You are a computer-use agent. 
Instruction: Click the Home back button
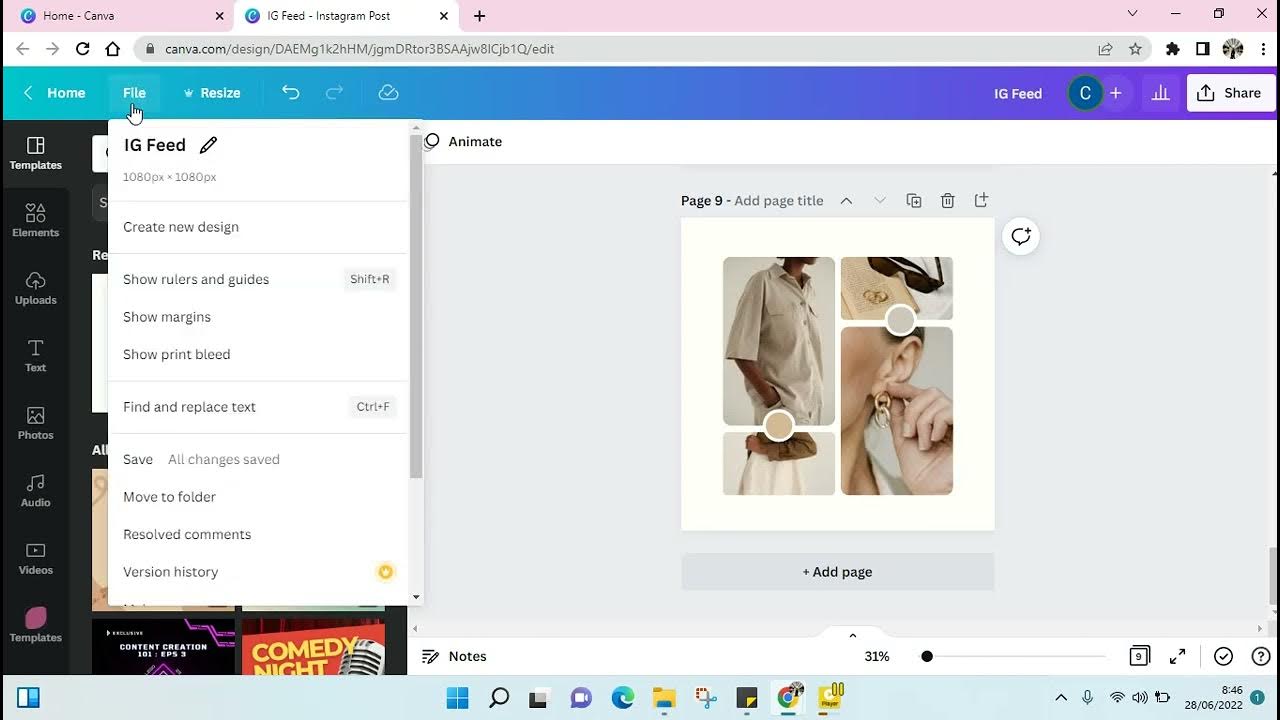point(54,92)
